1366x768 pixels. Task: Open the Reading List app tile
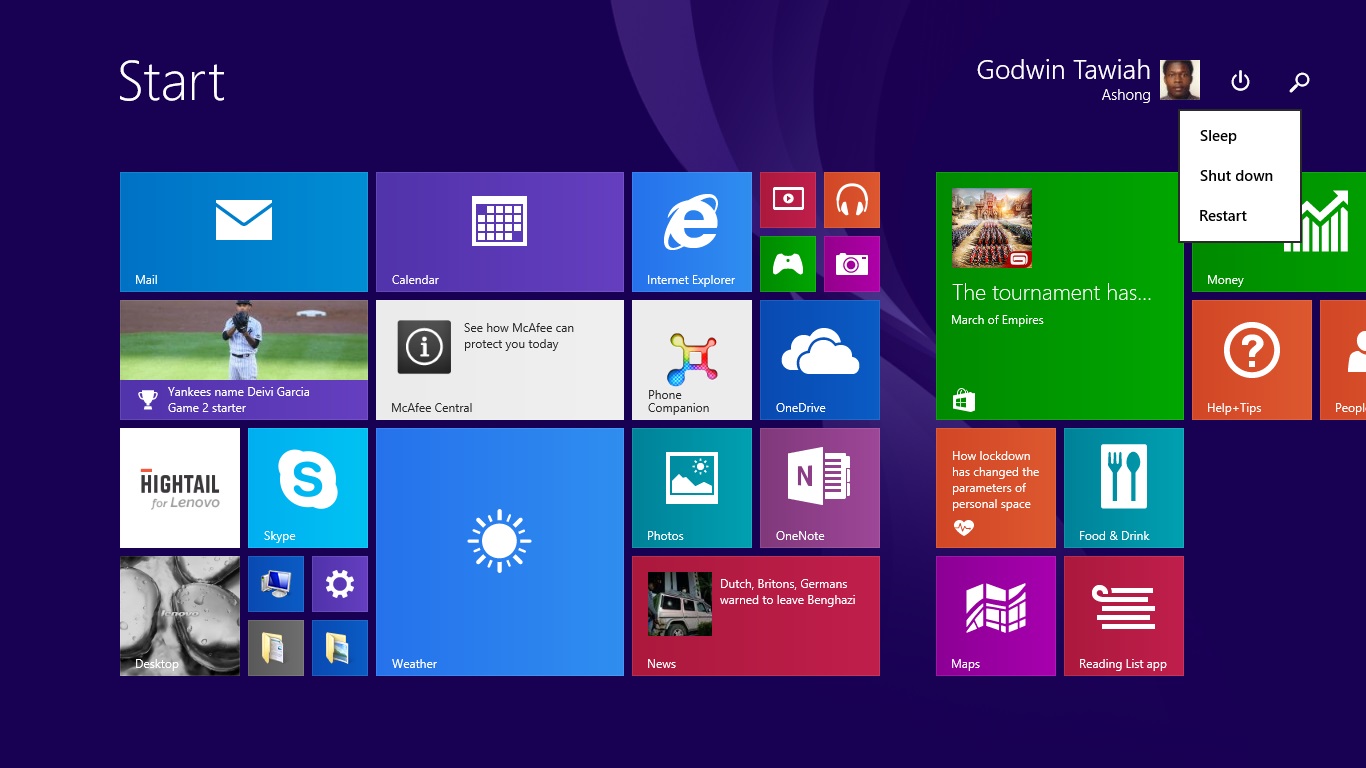[x=1124, y=616]
